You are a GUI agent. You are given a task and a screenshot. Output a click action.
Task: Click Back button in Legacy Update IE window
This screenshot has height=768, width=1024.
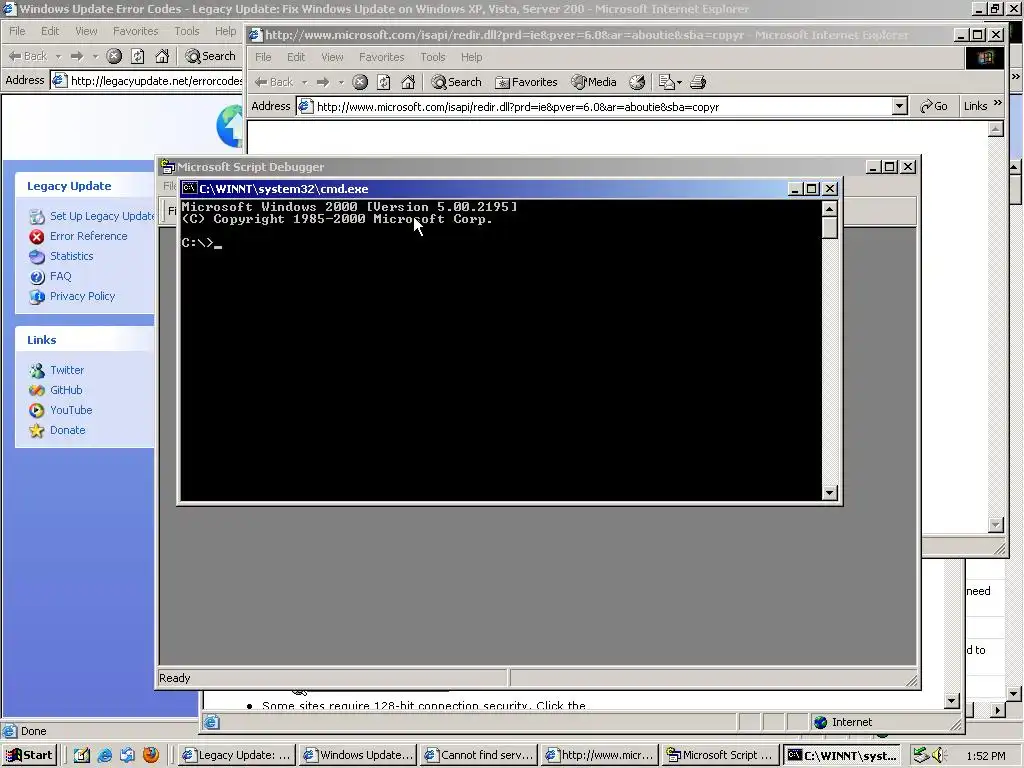[x=27, y=56]
